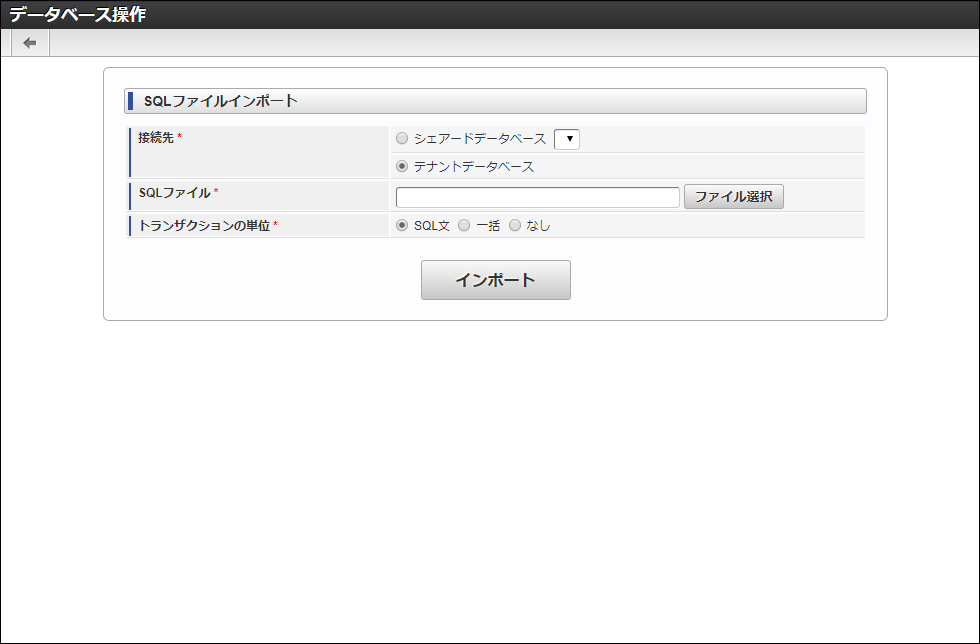The width and height of the screenshot is (980, 644).
Task: Click the blue marker beside SQLファイル label
Action: pyautogui.click(x=131, y=196)
